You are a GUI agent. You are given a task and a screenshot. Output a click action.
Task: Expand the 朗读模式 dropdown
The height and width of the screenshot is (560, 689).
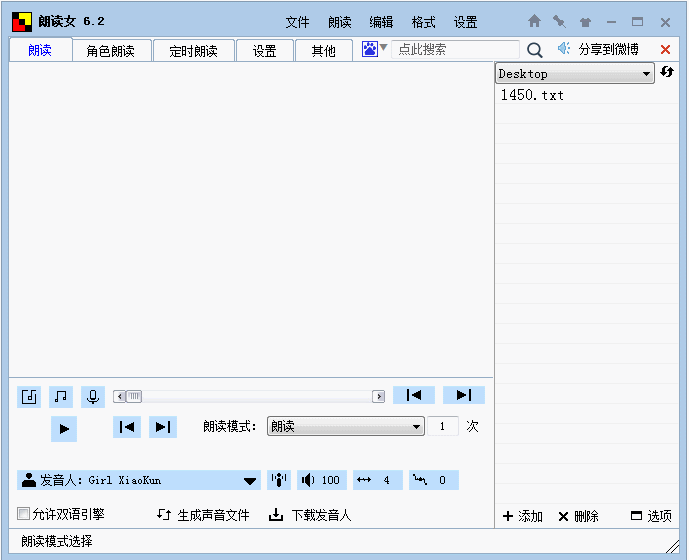pos(417,426)
